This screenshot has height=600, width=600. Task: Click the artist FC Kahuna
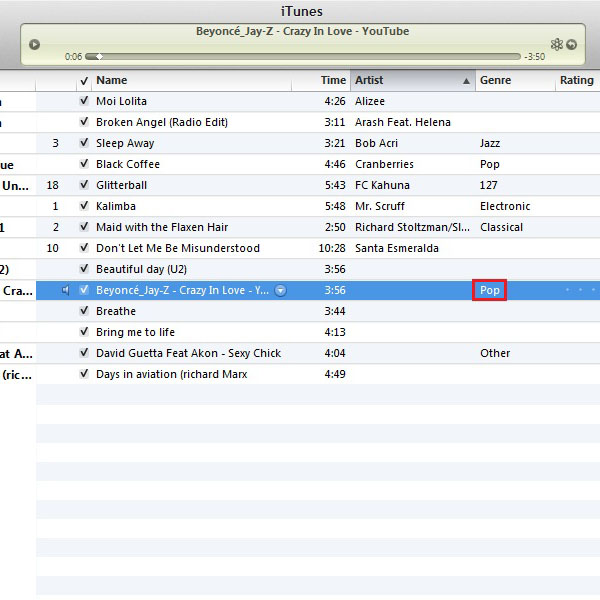point(382,185)
